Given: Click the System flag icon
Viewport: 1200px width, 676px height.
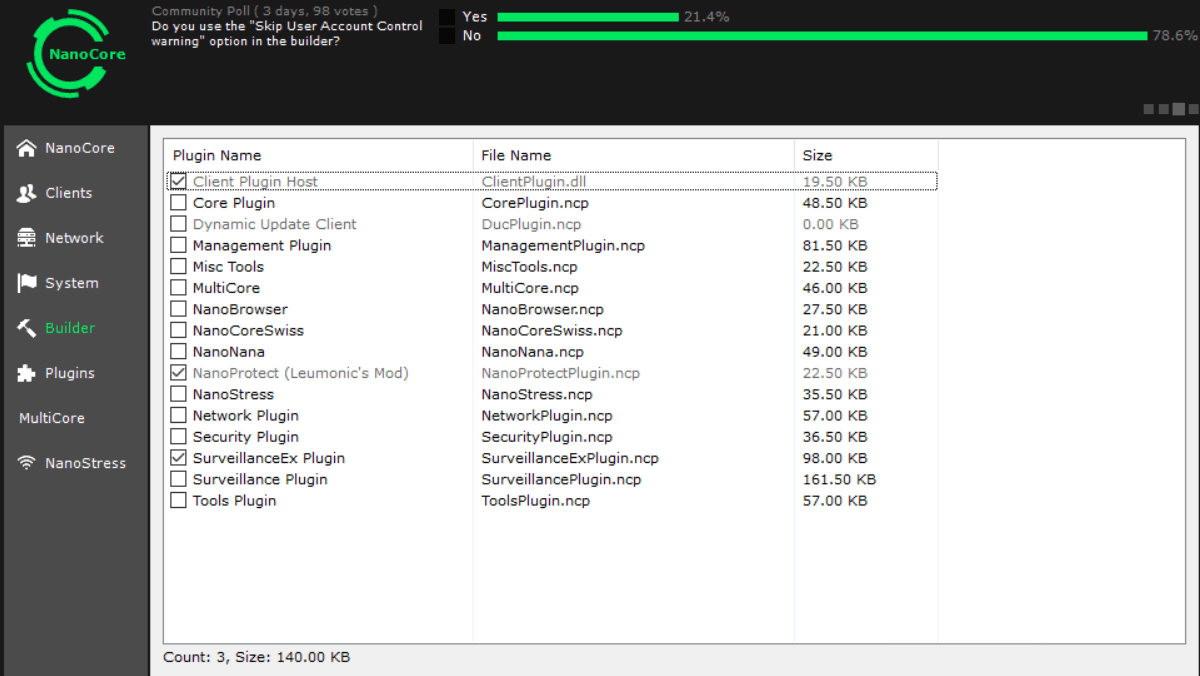Looking at the screenshot, I should tap(27, 283).
